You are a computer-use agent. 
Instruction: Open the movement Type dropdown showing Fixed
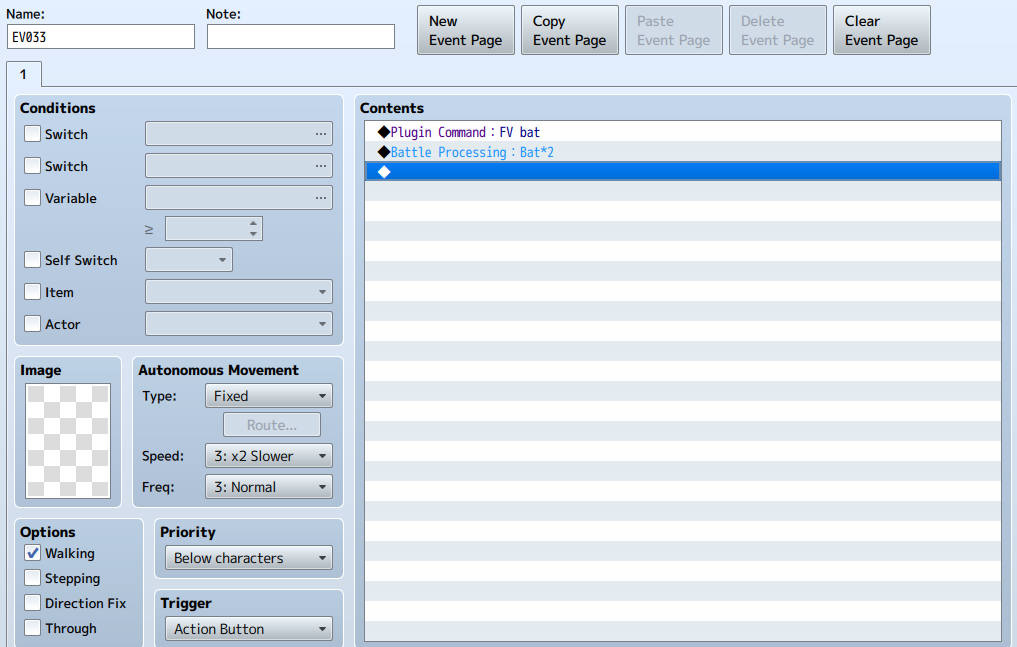269,396
